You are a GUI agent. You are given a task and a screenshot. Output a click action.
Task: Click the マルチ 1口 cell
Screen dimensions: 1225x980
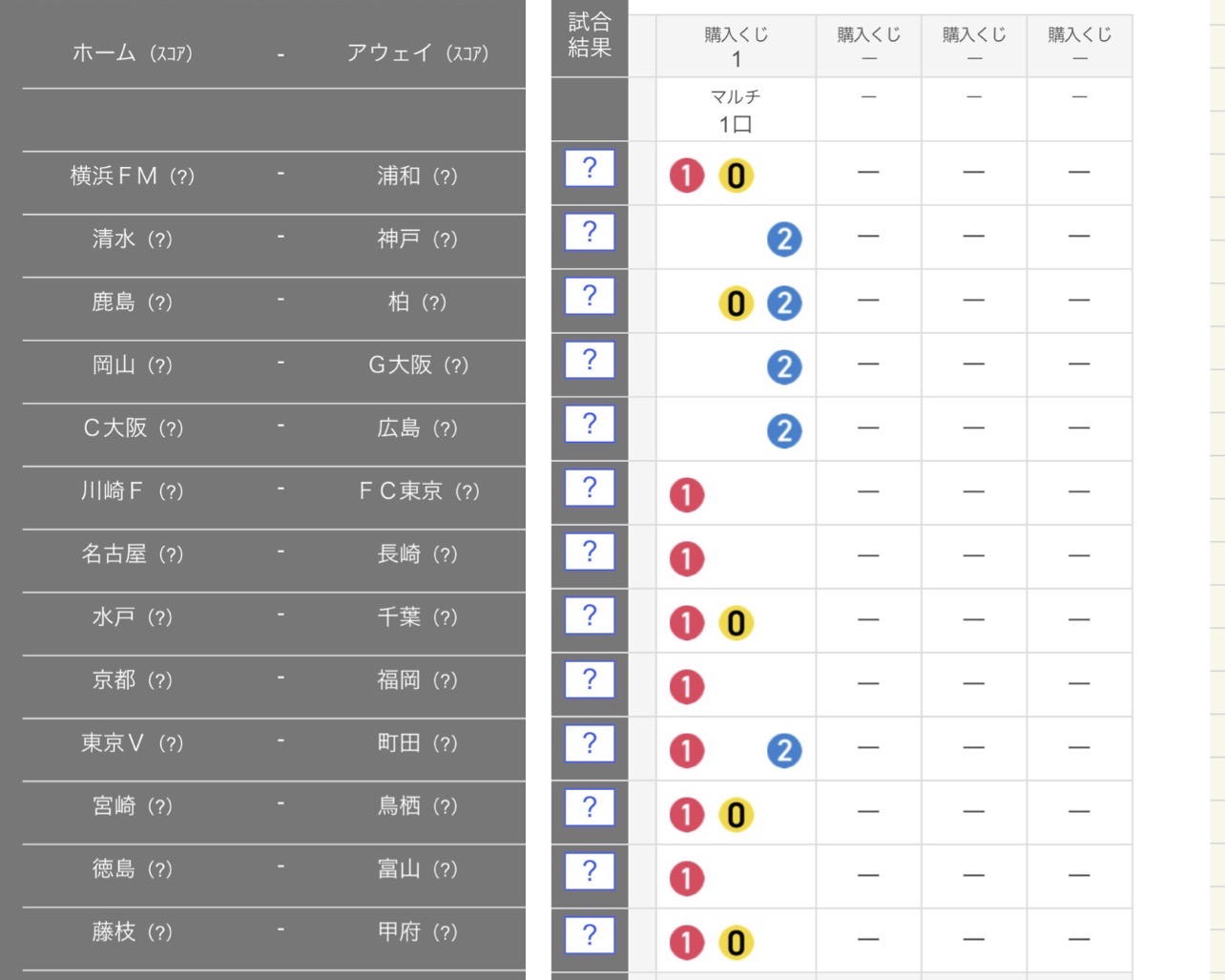(736, 110)
